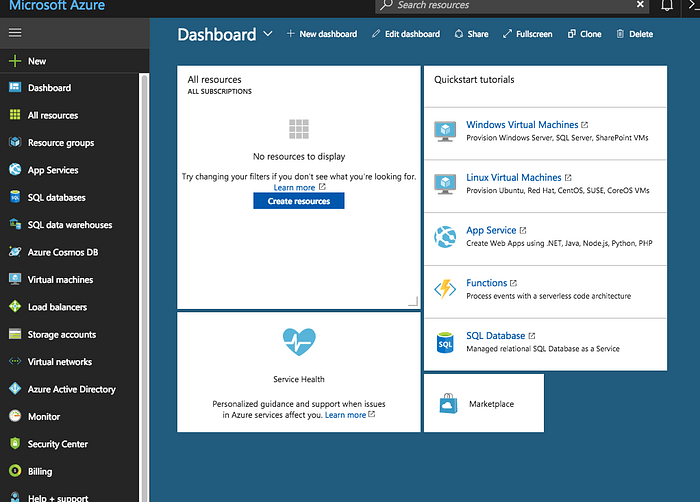Click the SQL databases icon in sidebar
Viewport: 700px width, 502px height.
(x=15, y=197)
